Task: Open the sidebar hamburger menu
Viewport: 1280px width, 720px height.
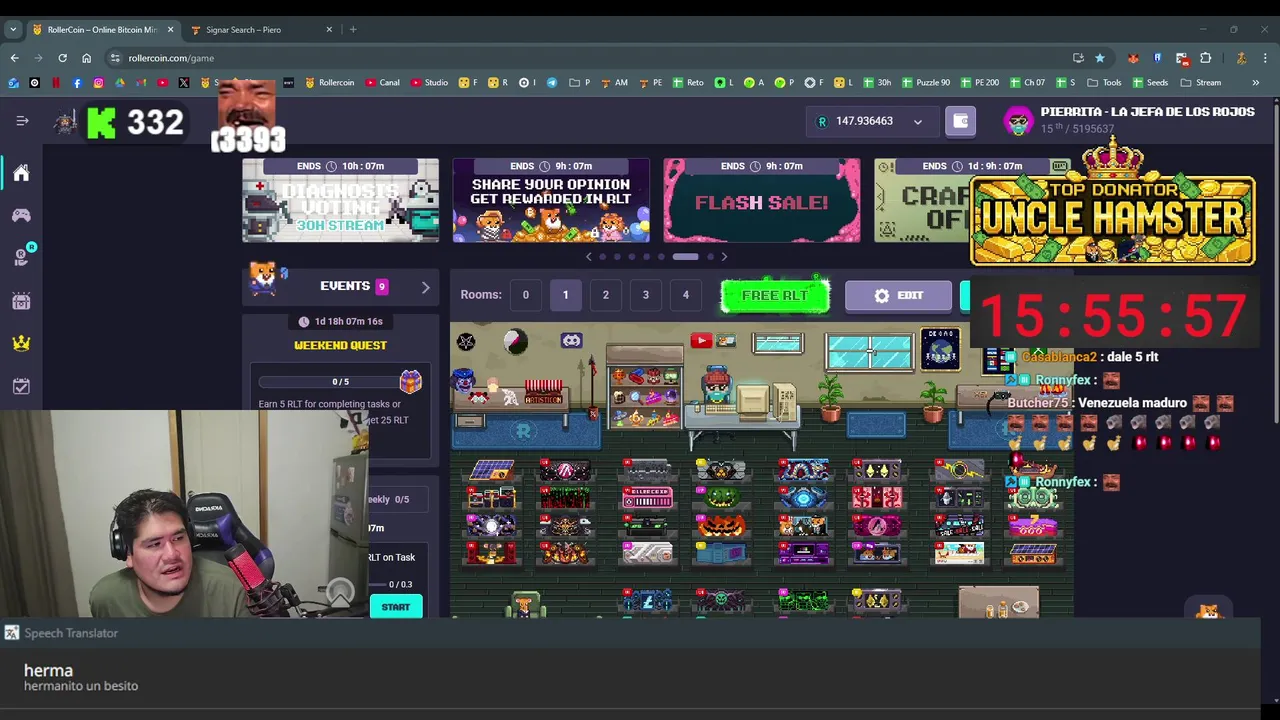Action: point(22,121)
